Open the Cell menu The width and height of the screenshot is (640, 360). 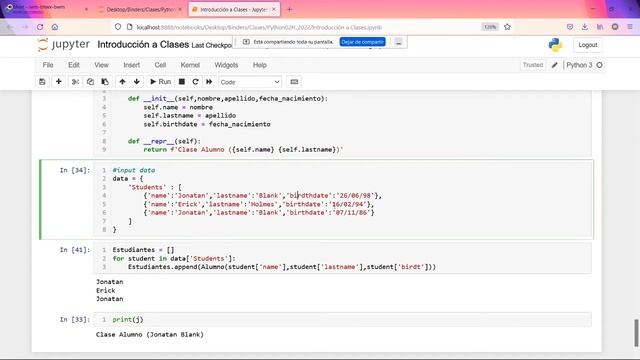tap(160, 65)
